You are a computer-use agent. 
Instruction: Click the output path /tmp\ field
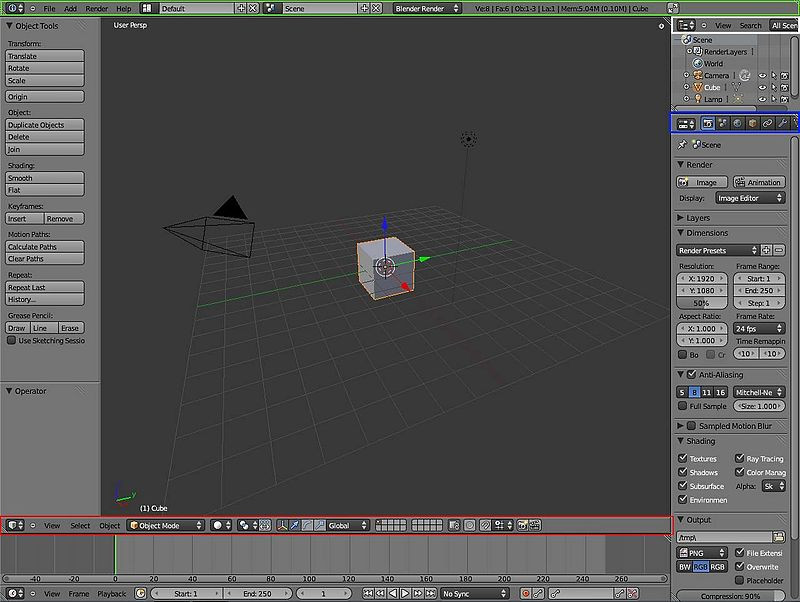723,537
